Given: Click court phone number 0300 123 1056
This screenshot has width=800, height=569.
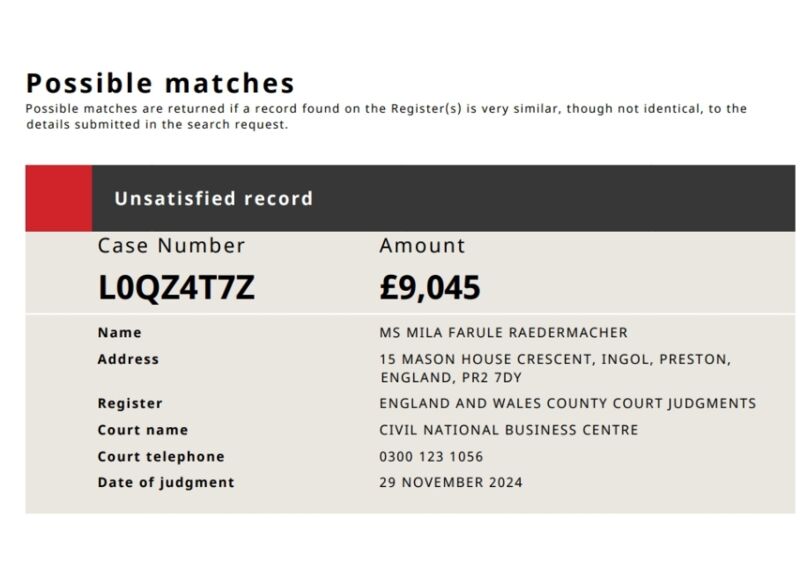Looking at the screenshot, I should point(431,457).
